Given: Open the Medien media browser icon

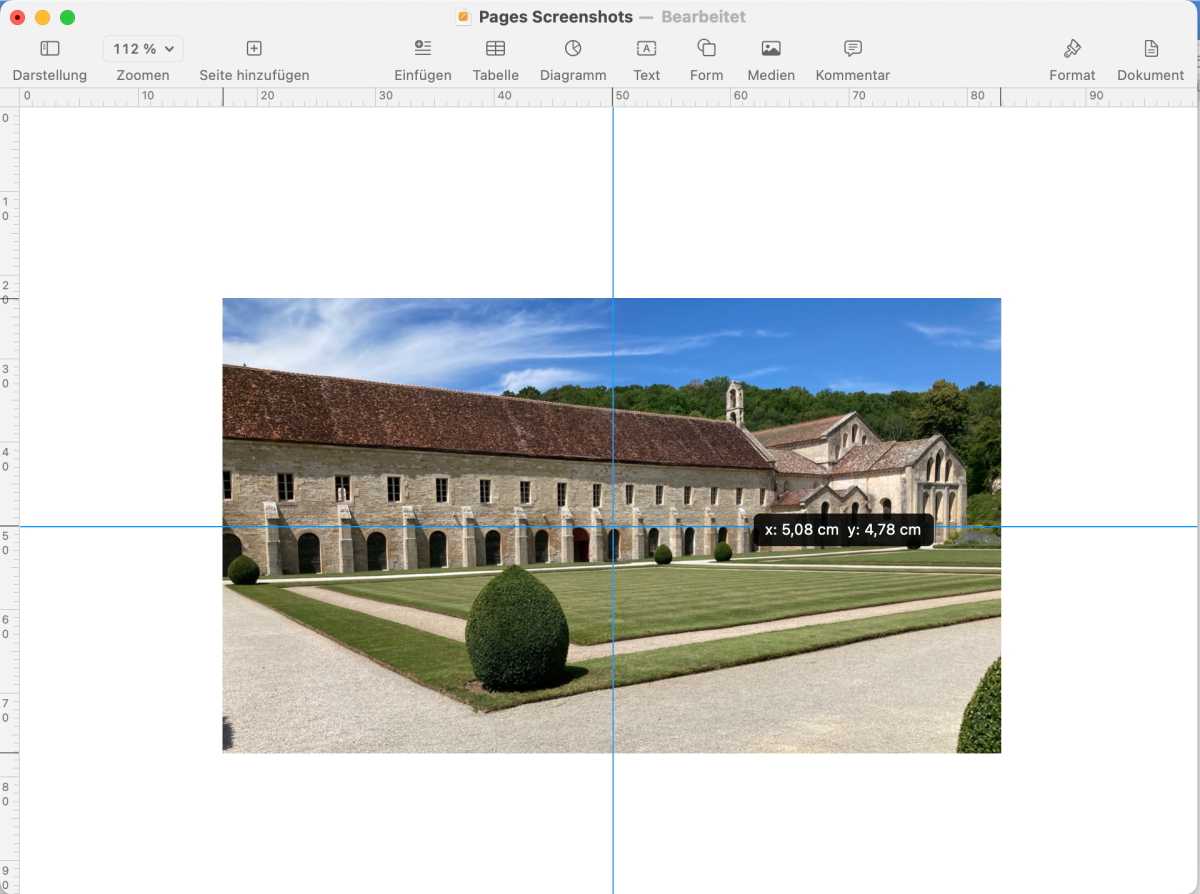Looking at the screenshot, I should tap(771, 48).
